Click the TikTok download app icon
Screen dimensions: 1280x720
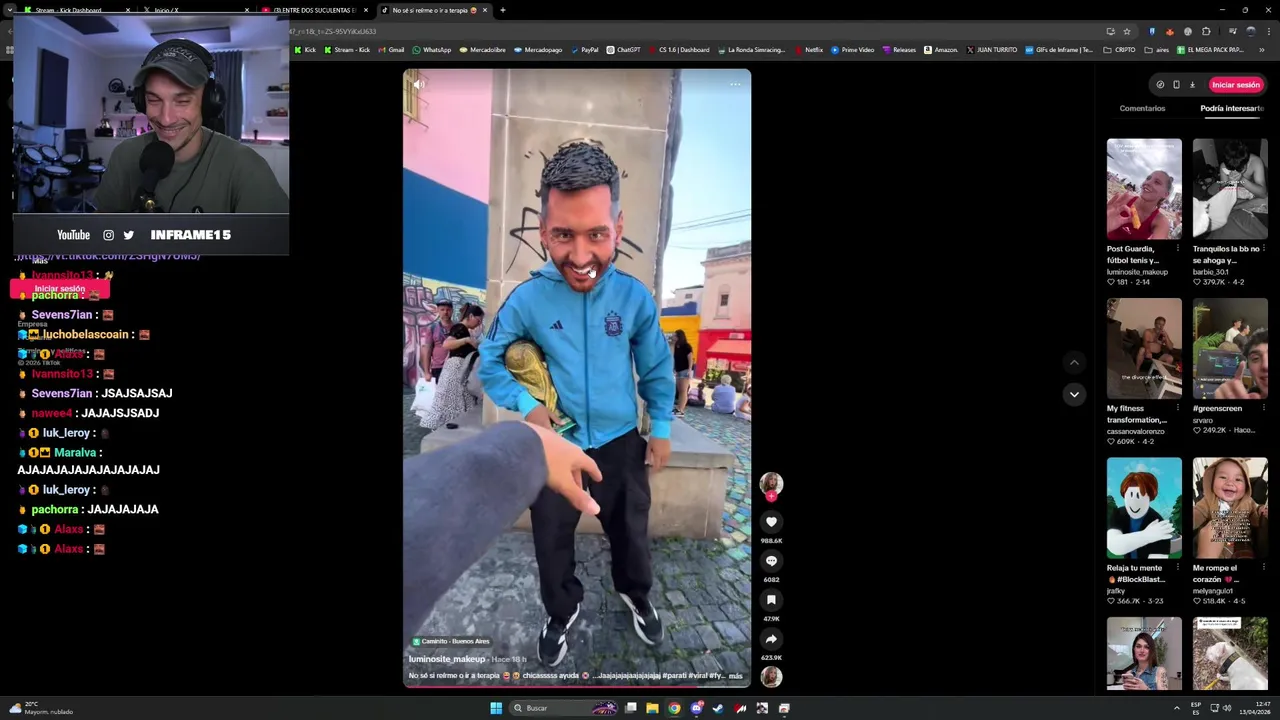point(1192,85)
